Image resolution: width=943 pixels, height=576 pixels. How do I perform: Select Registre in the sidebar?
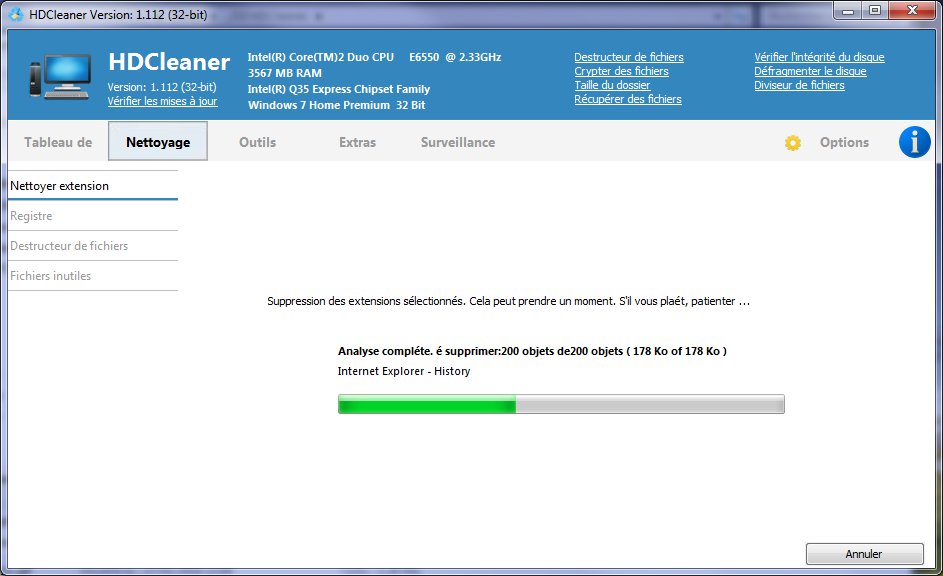[93, 216]
